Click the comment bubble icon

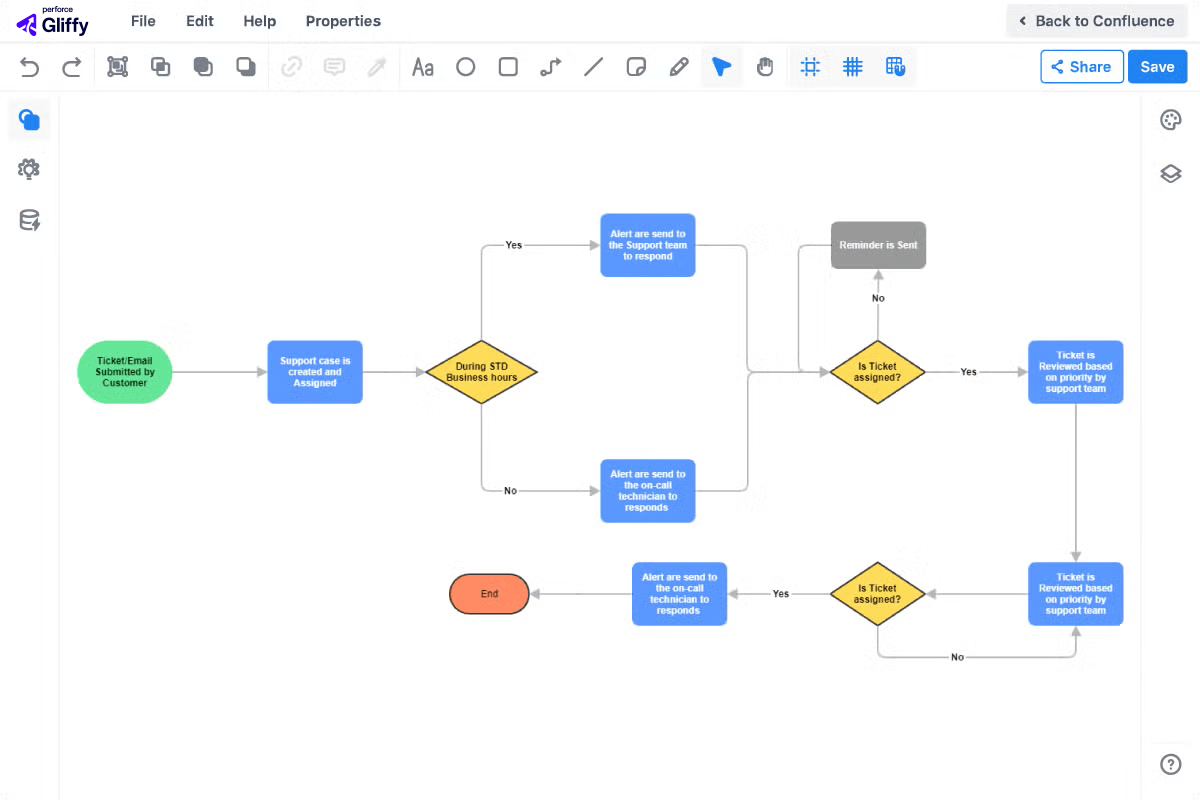[x=334, y=67]
